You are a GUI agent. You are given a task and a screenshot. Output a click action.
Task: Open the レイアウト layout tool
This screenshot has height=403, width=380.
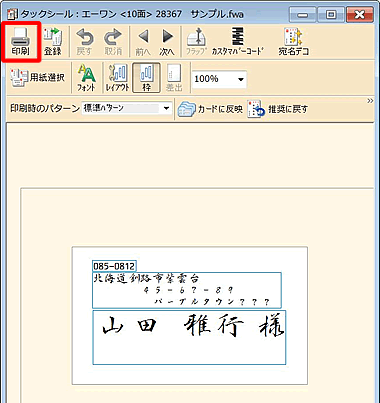coord(117,78)
